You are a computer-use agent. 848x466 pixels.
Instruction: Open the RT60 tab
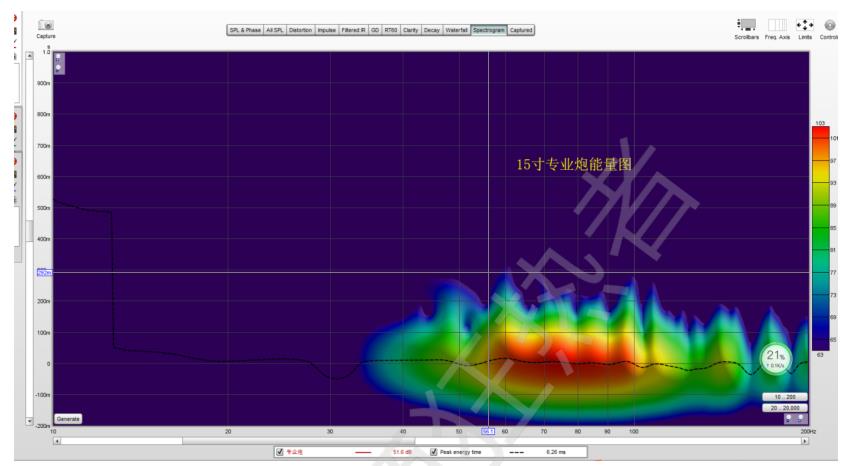[391, 30]
